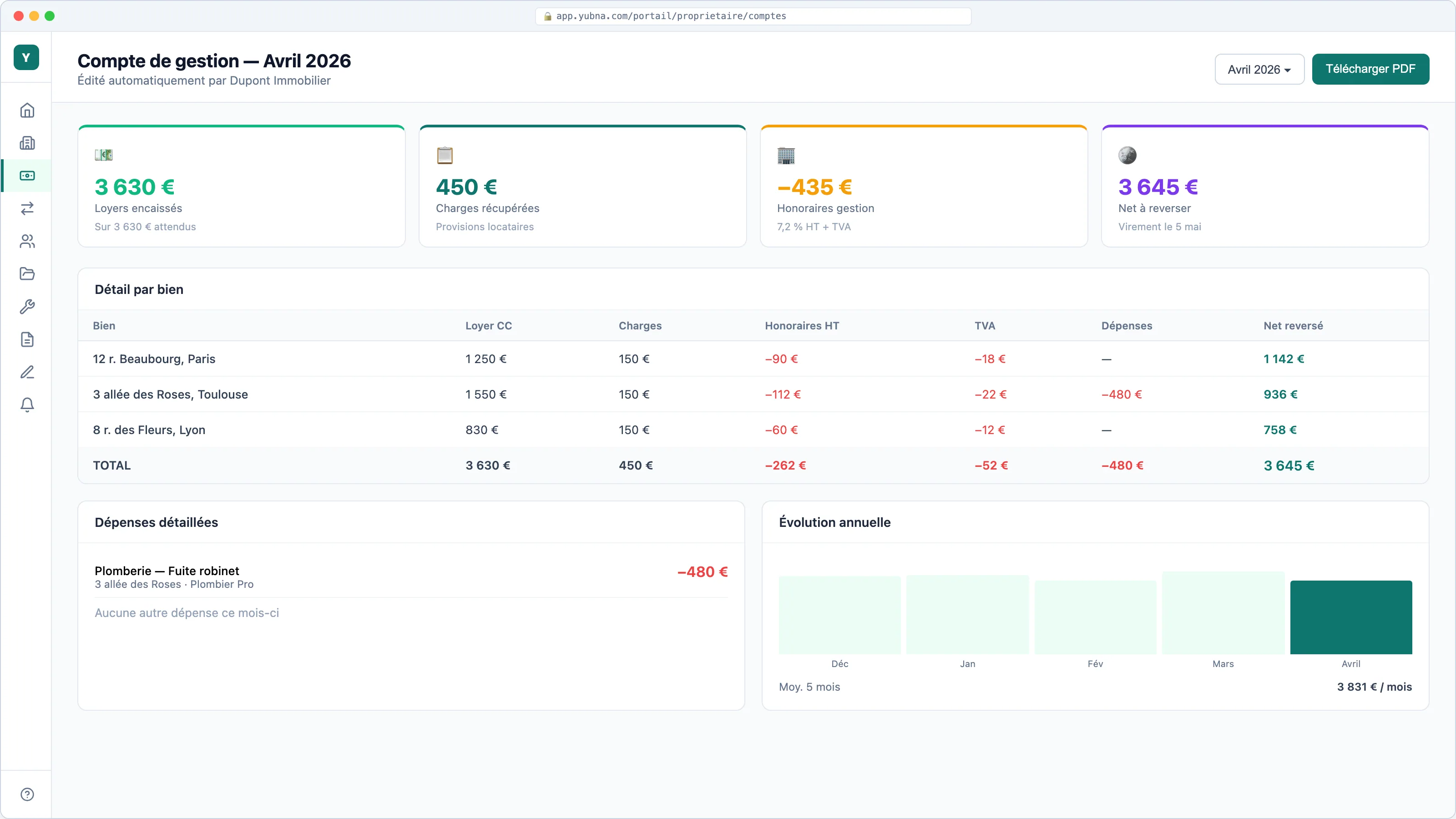Click net reversé value 936 €

[1280, 394]
